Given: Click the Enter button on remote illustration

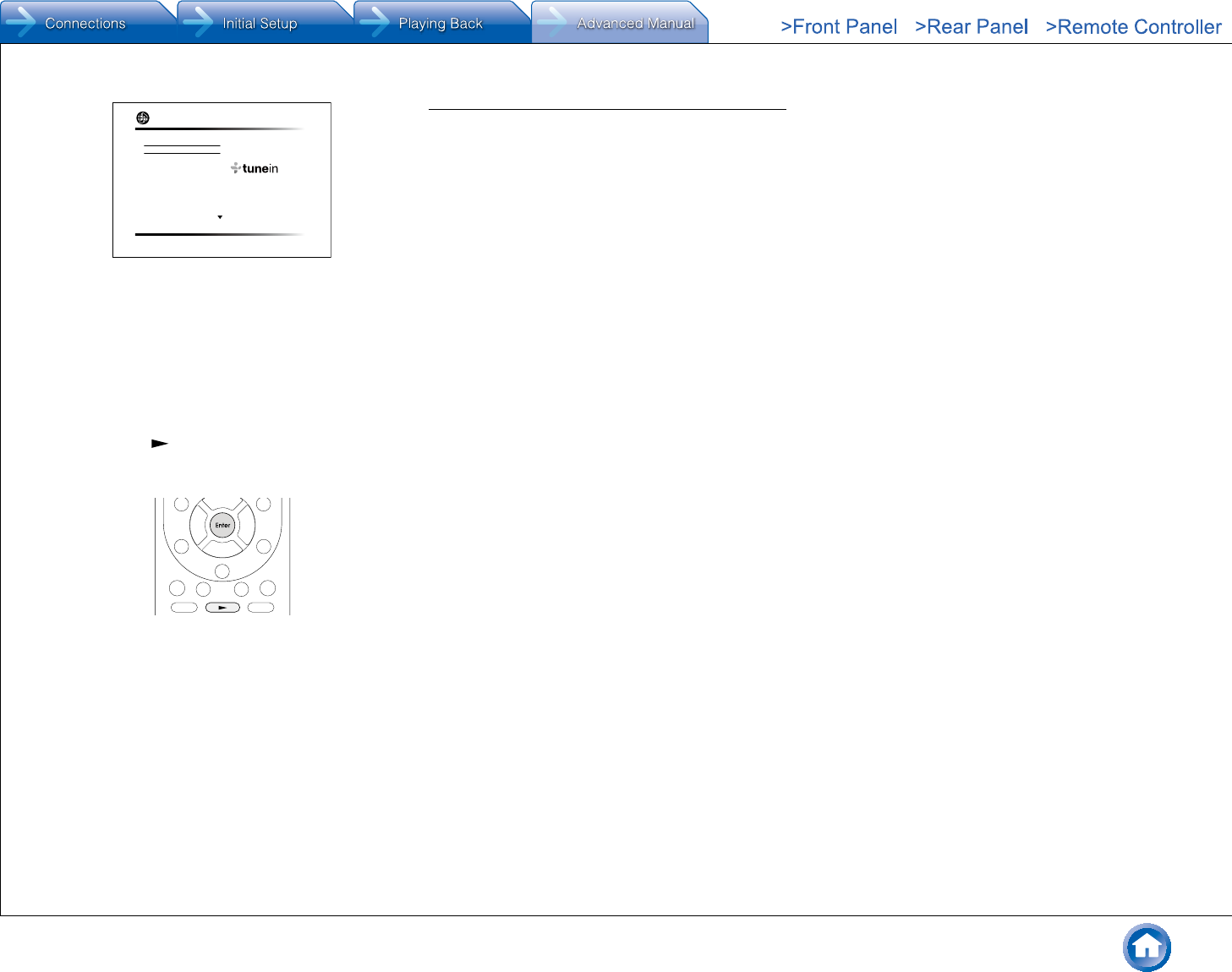Looking at the screenshot, I should [x=222, y=525].
